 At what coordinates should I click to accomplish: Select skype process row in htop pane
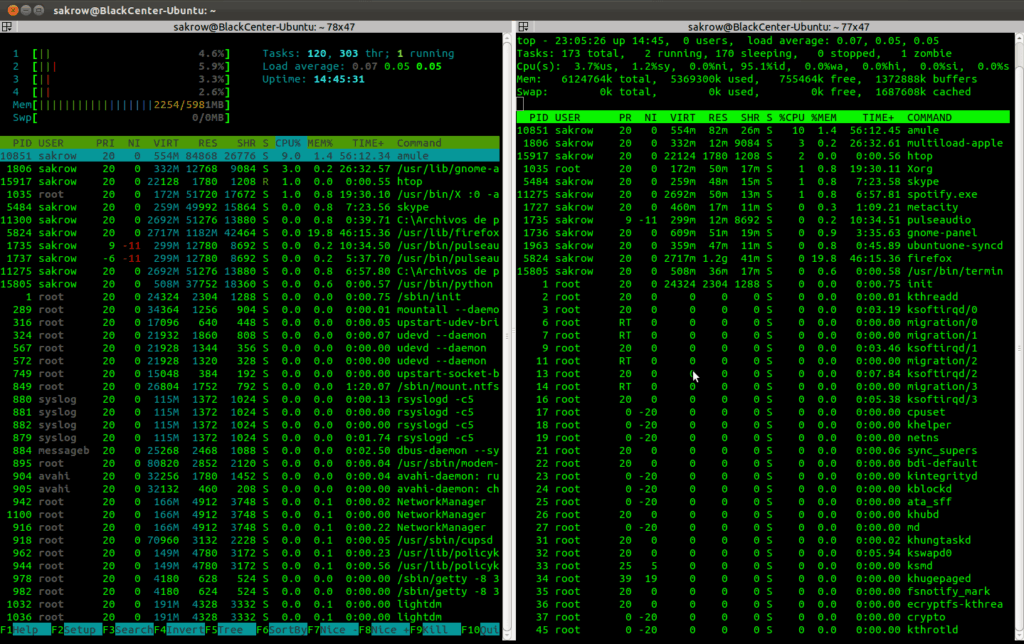[x=250, y=207]
